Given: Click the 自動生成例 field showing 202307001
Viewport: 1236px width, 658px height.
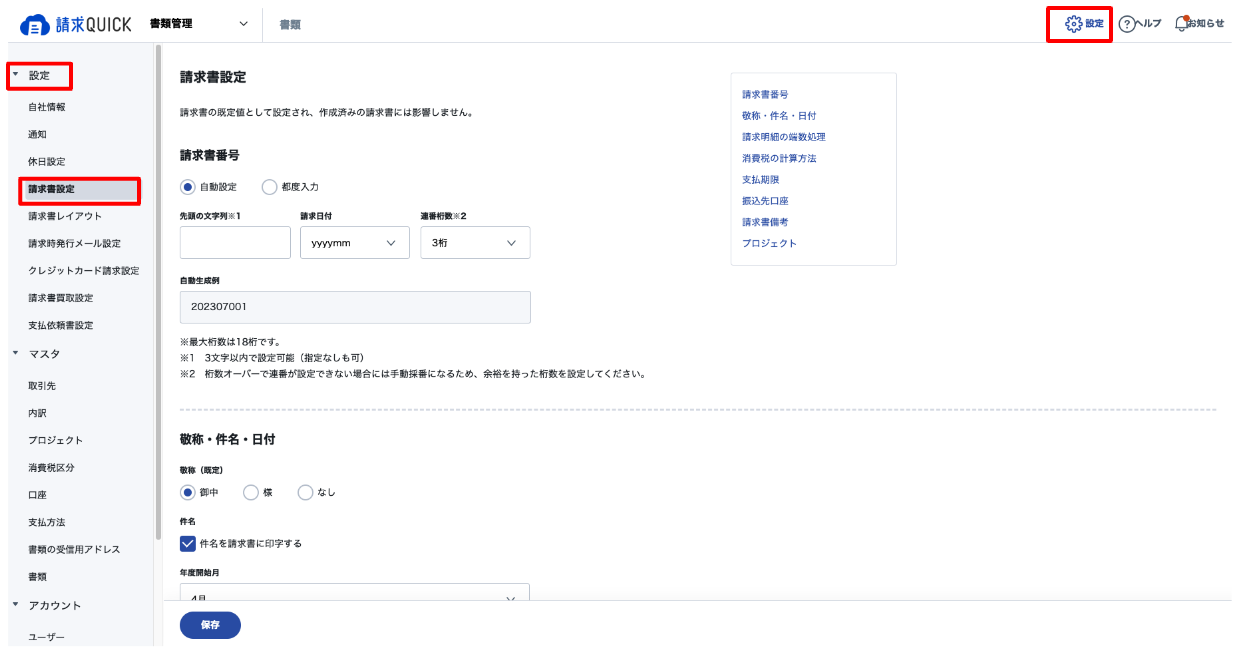Looking at the screenshot, I should pos(355,307).
